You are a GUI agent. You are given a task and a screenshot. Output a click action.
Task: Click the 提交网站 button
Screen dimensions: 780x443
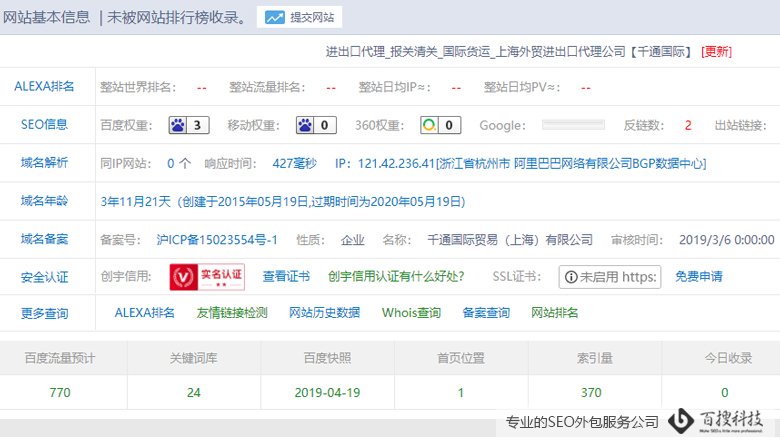click(x=299, y=17)
